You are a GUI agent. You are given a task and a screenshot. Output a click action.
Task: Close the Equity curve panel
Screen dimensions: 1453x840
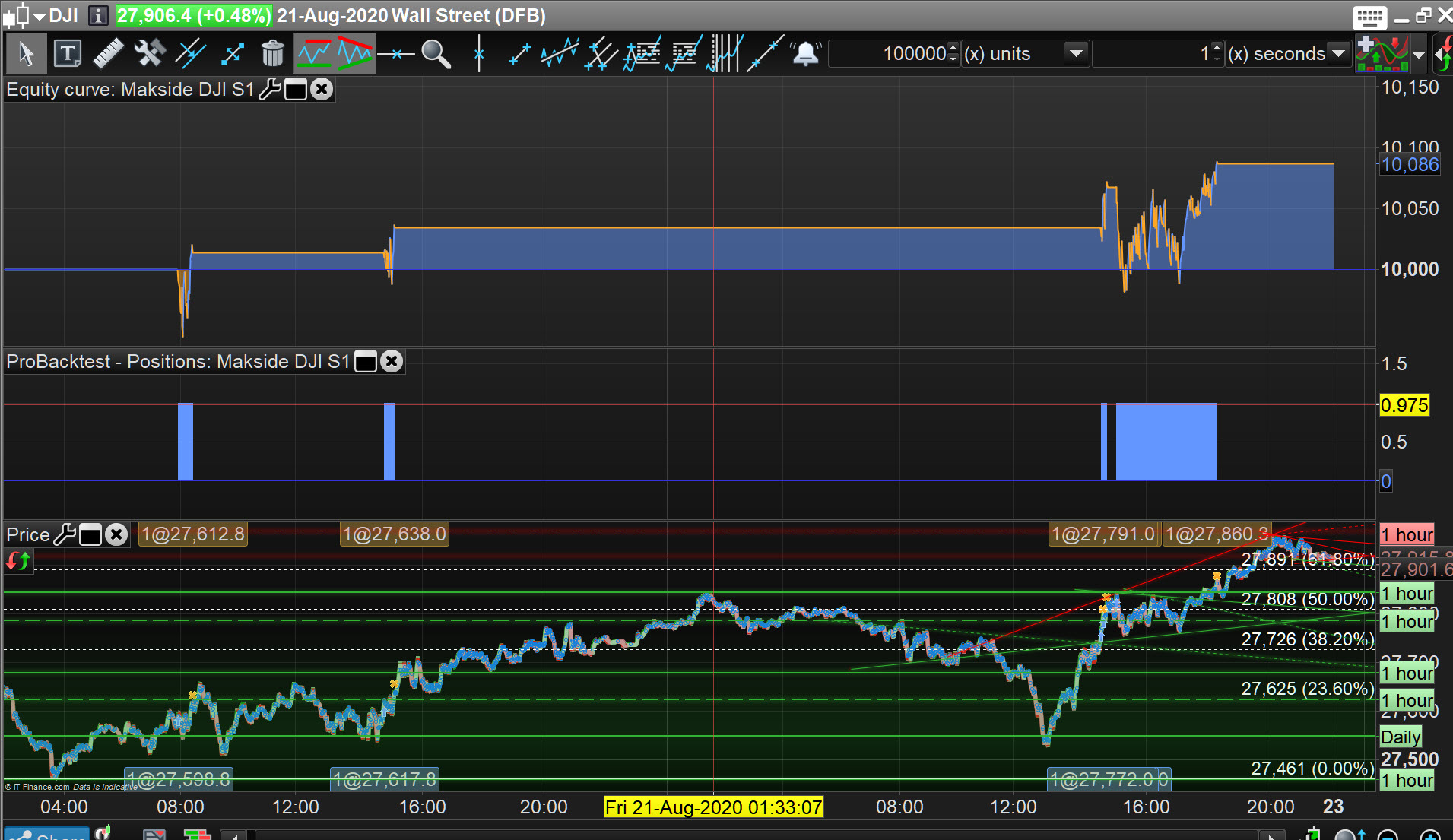tap(322, 89)
